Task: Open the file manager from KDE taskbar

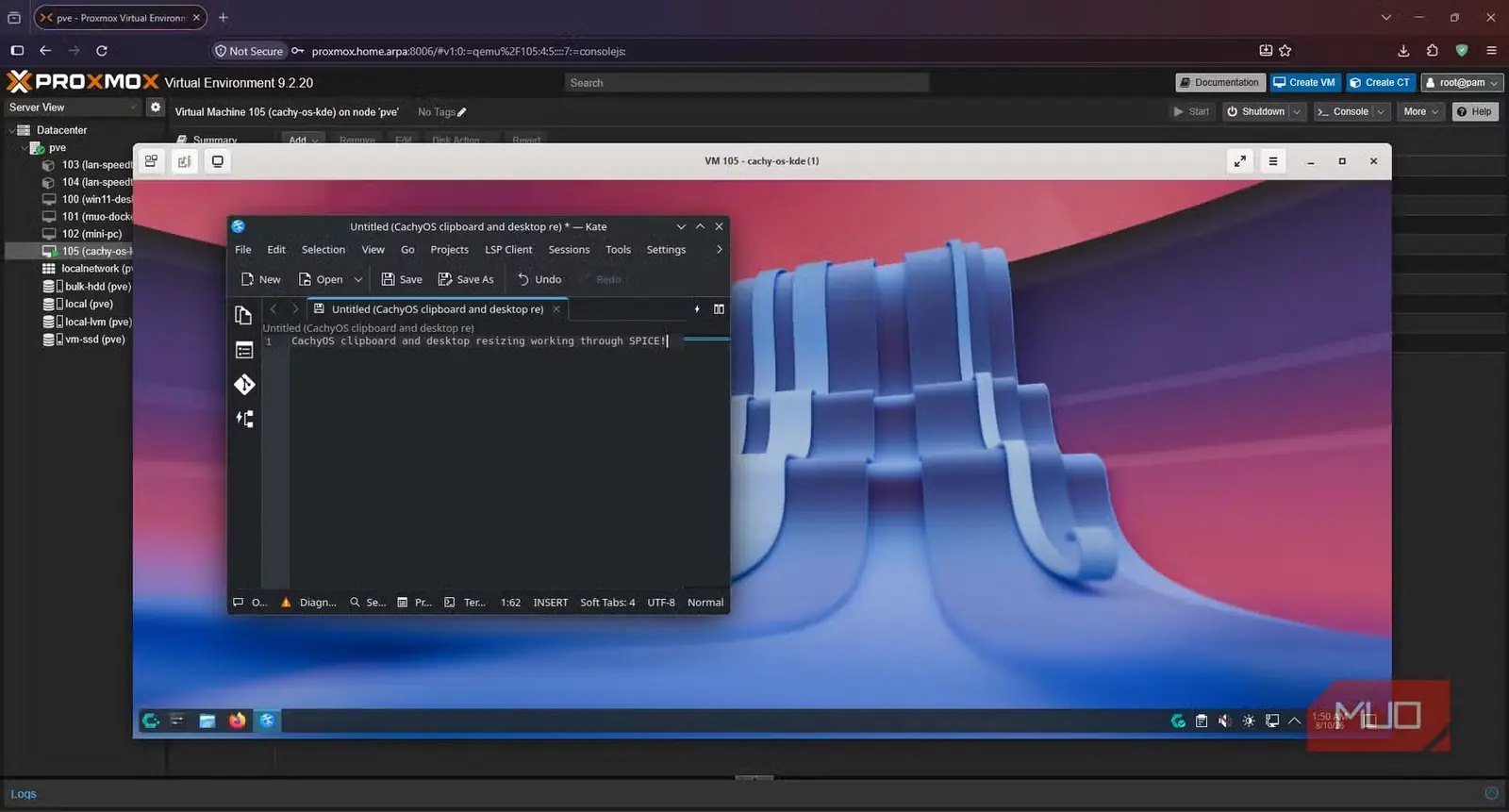Action: pyautogui.click(x=207, y=721)
